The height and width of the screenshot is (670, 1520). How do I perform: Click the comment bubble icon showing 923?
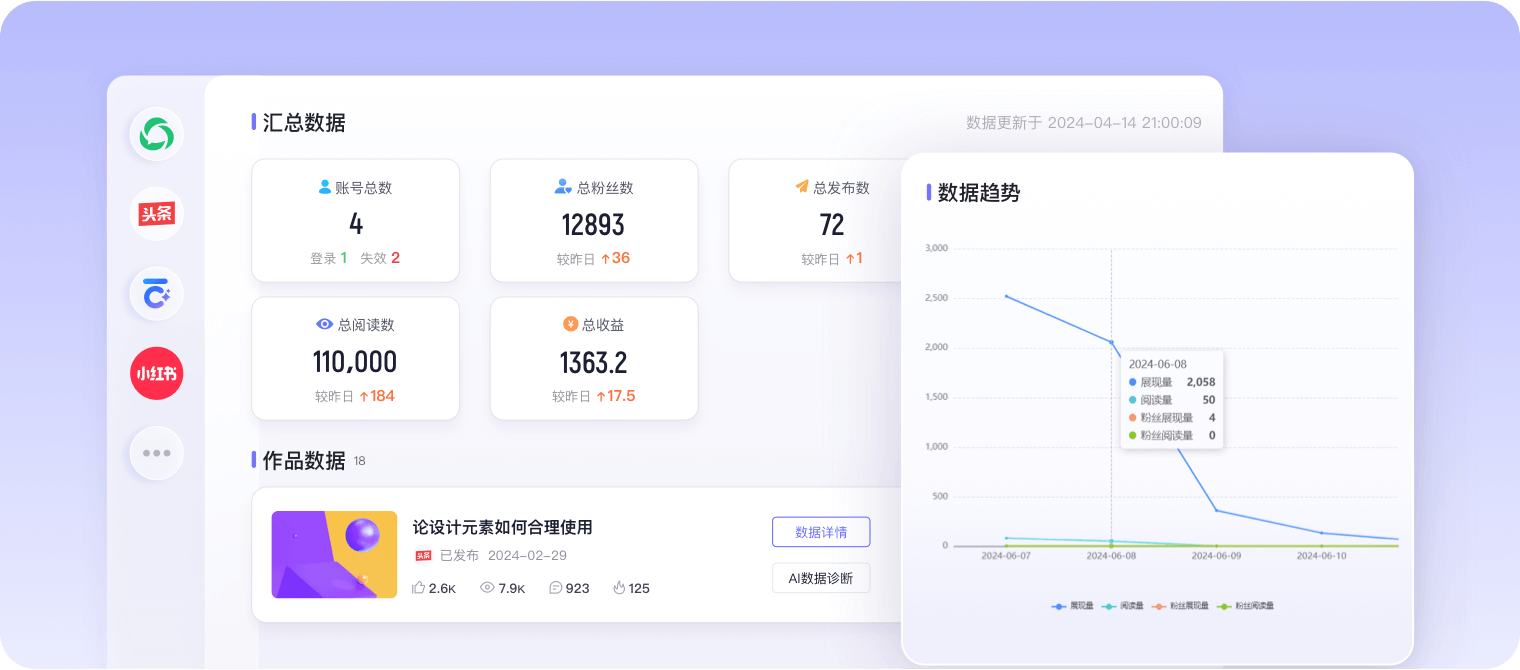click(555, 588)
